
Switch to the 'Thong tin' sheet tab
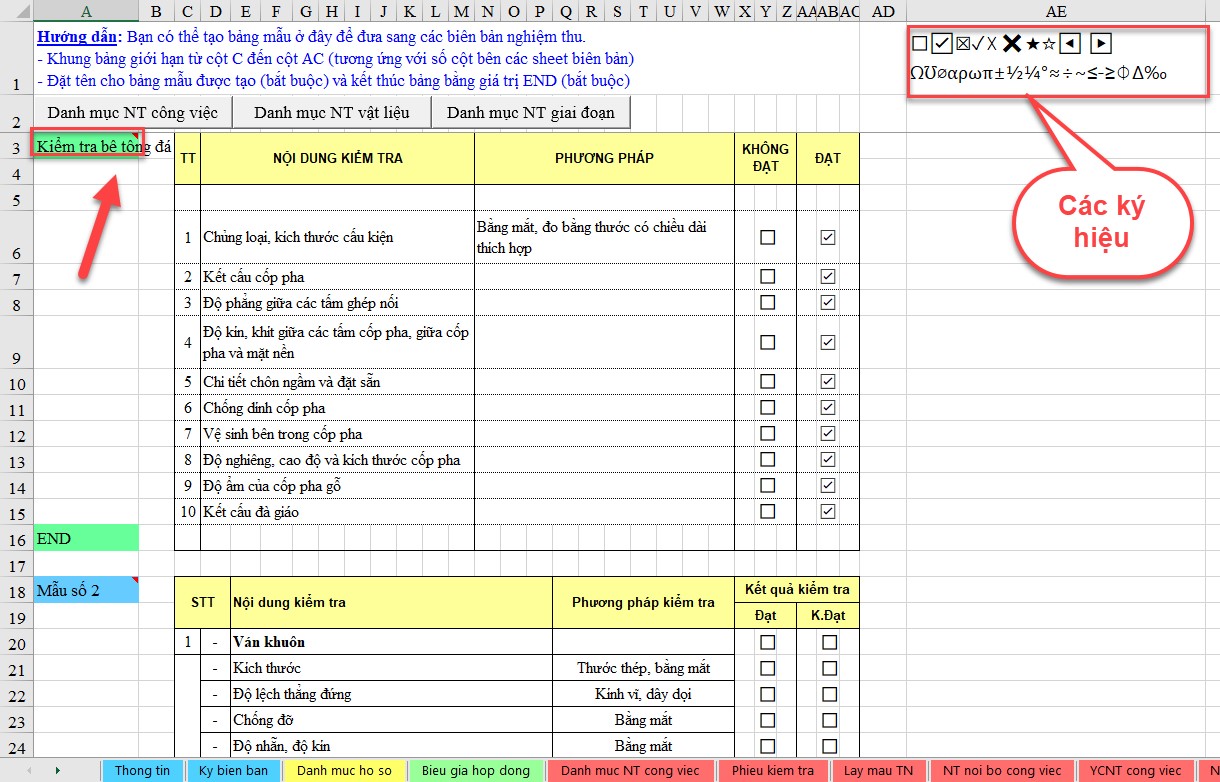[x=142, y=770]
